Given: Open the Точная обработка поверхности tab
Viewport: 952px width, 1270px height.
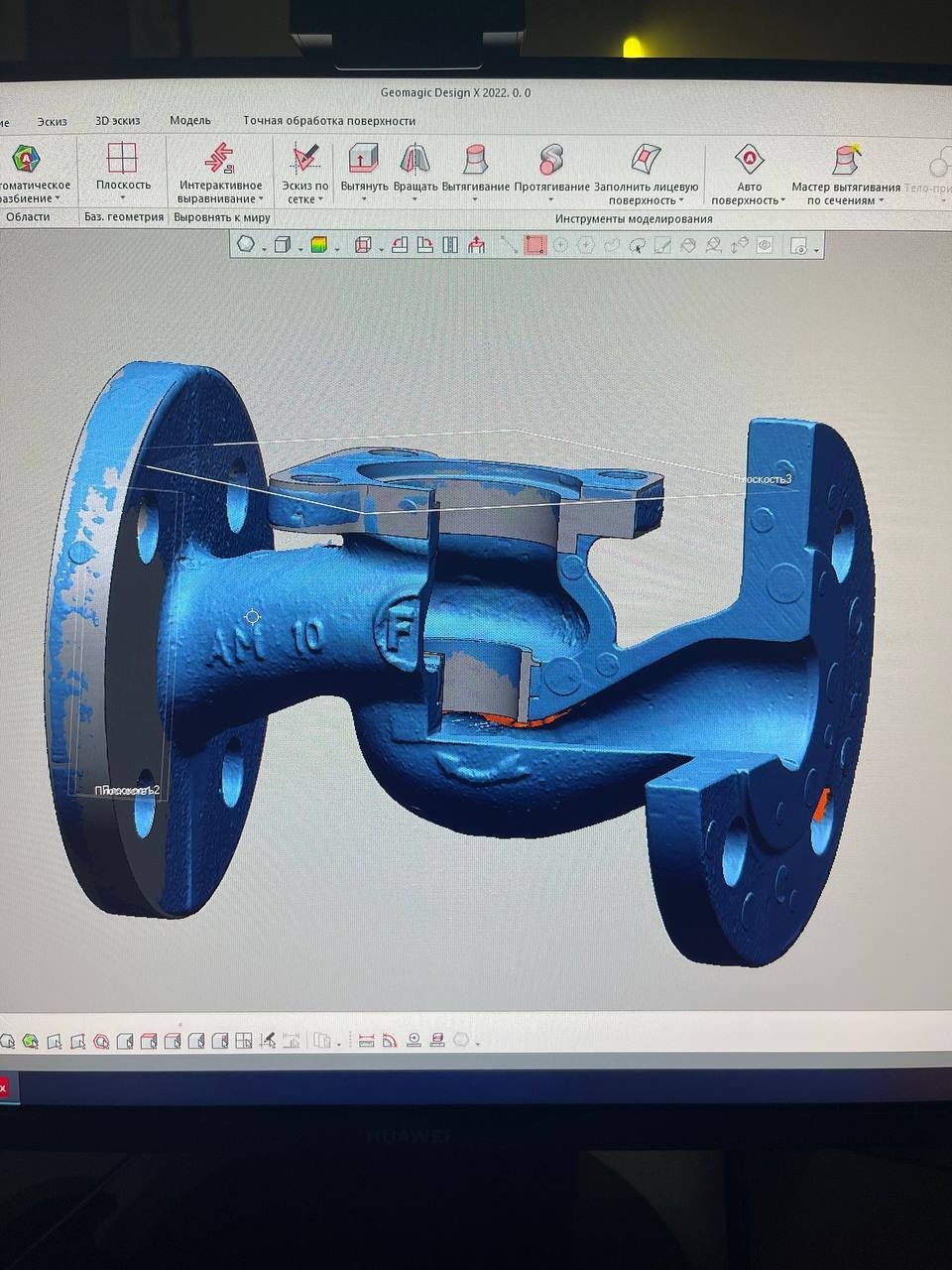Looking at the screenshot, I should coord(329,121).
